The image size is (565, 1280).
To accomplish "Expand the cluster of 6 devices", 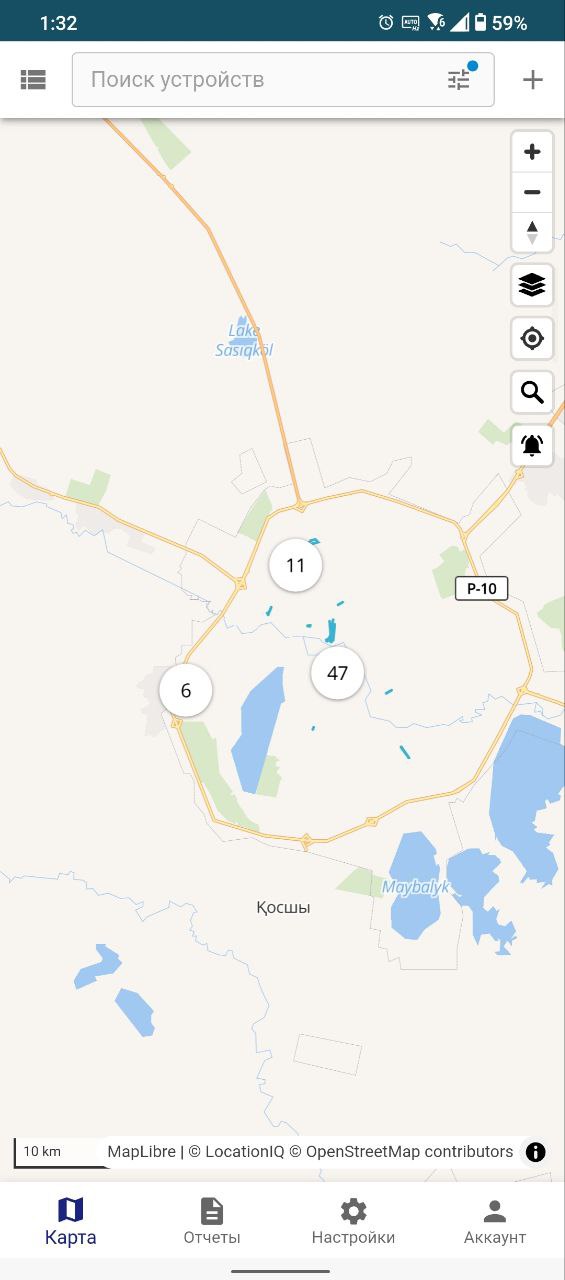I will tap(186, 690).
